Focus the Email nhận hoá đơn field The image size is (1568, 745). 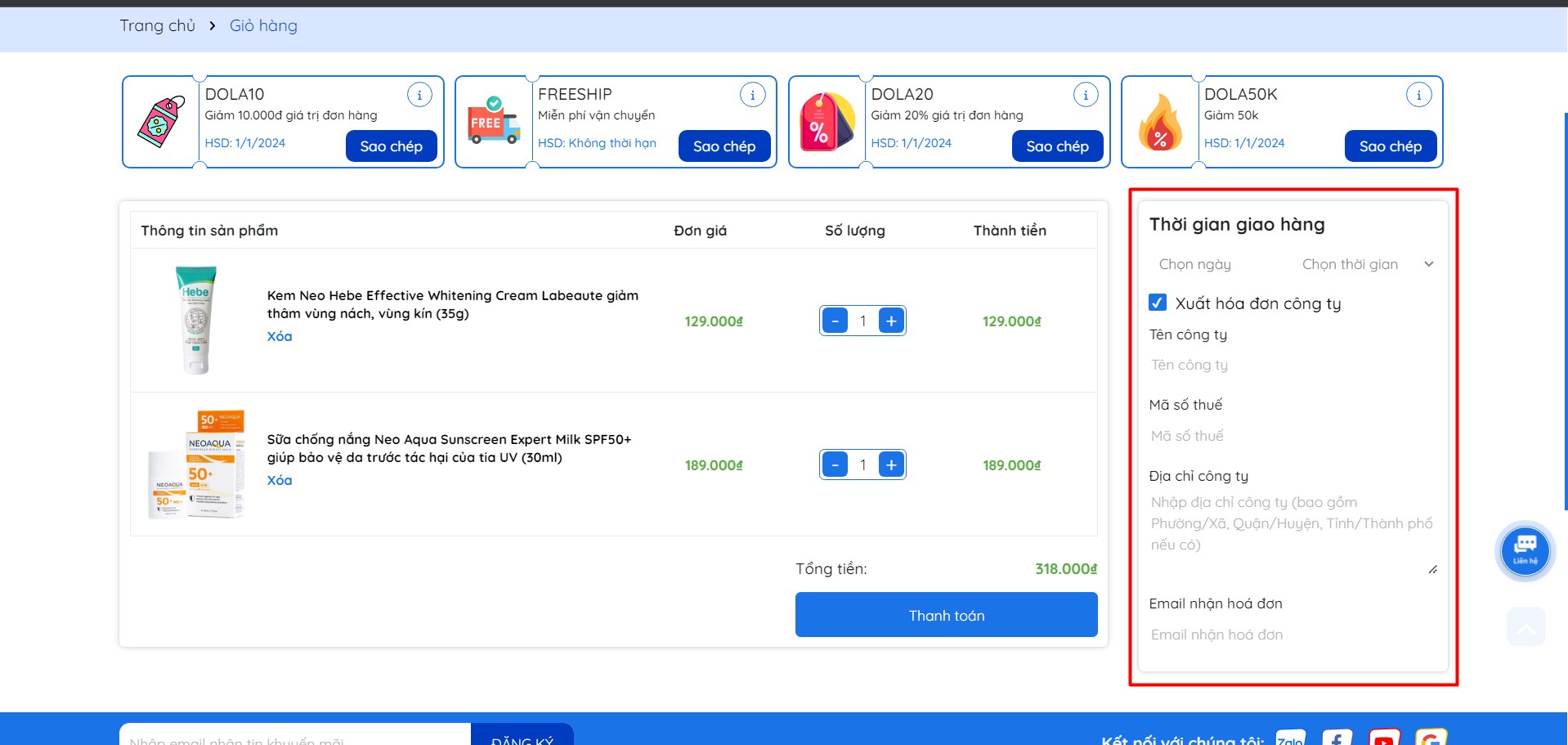point(1293,635)
